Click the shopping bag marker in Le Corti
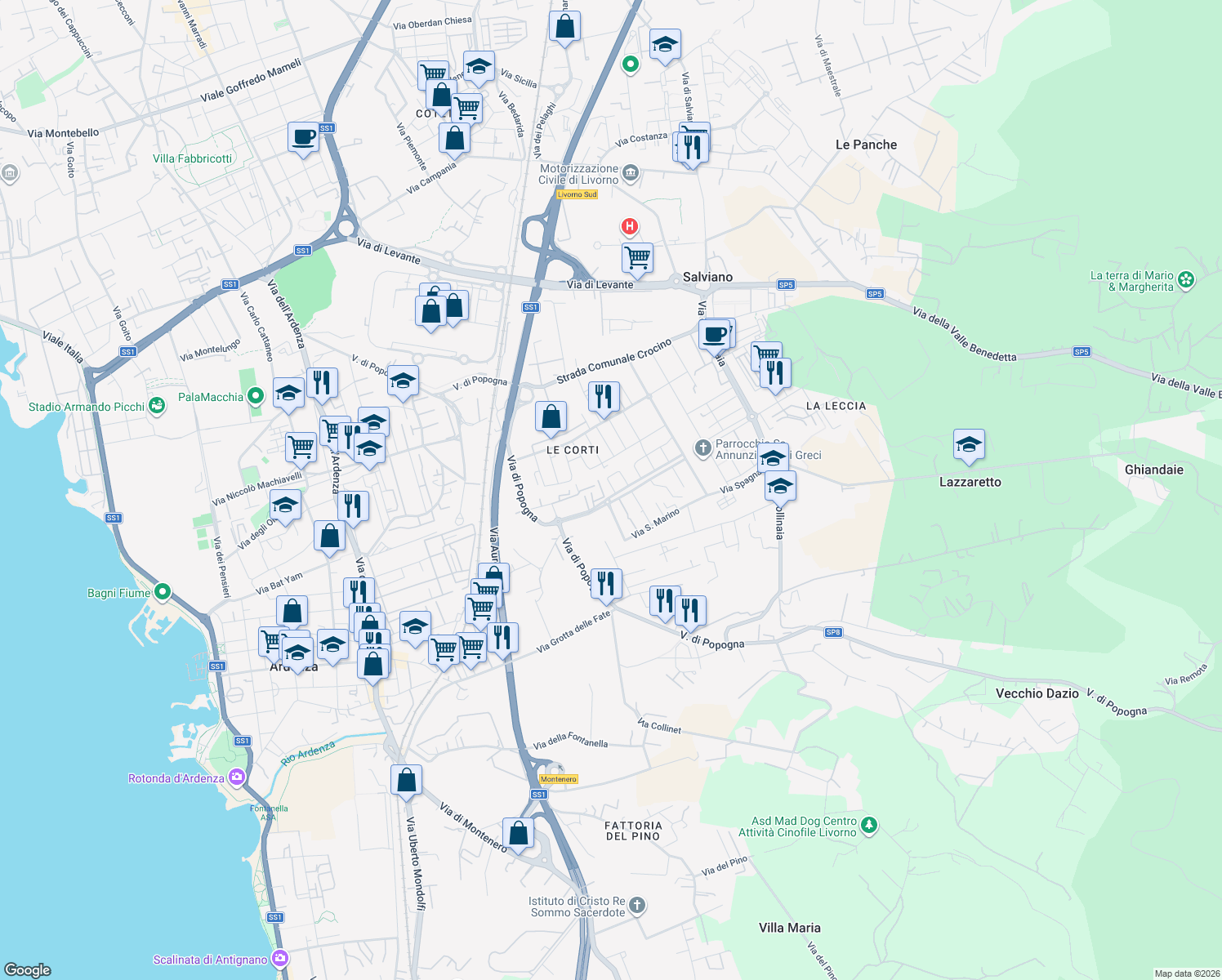Viewport: 1222px width, 980px height. click(x=551, y=417)
